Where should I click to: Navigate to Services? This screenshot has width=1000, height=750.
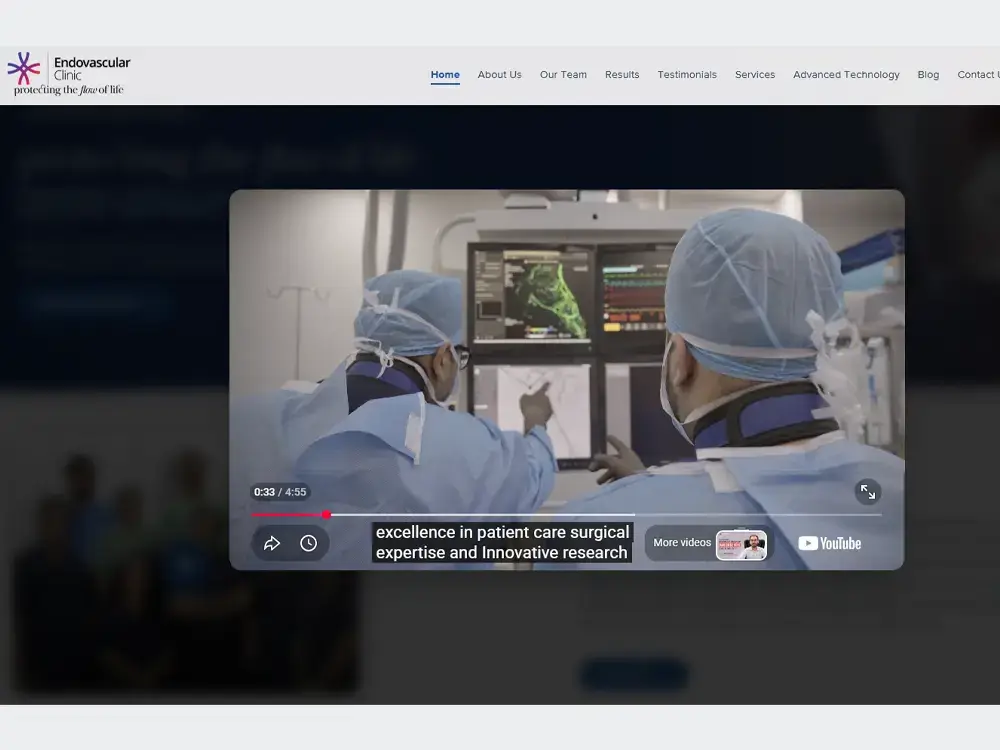pos(755,75)
